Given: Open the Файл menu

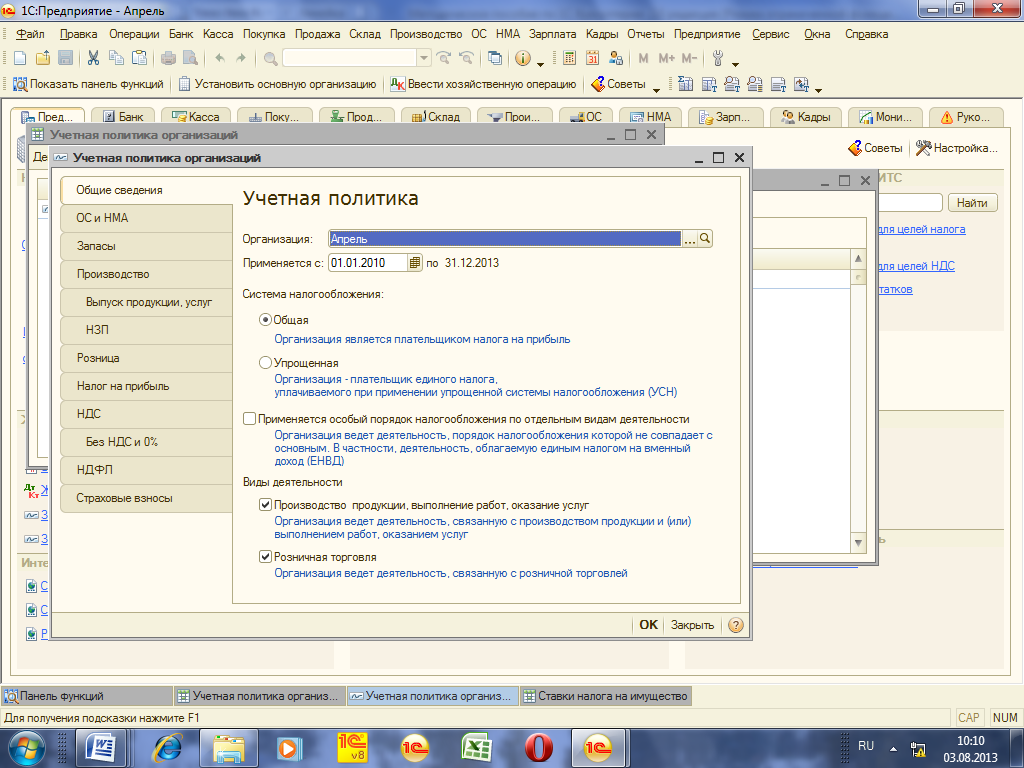Looking at the screenshot, I should pos(30,34).
